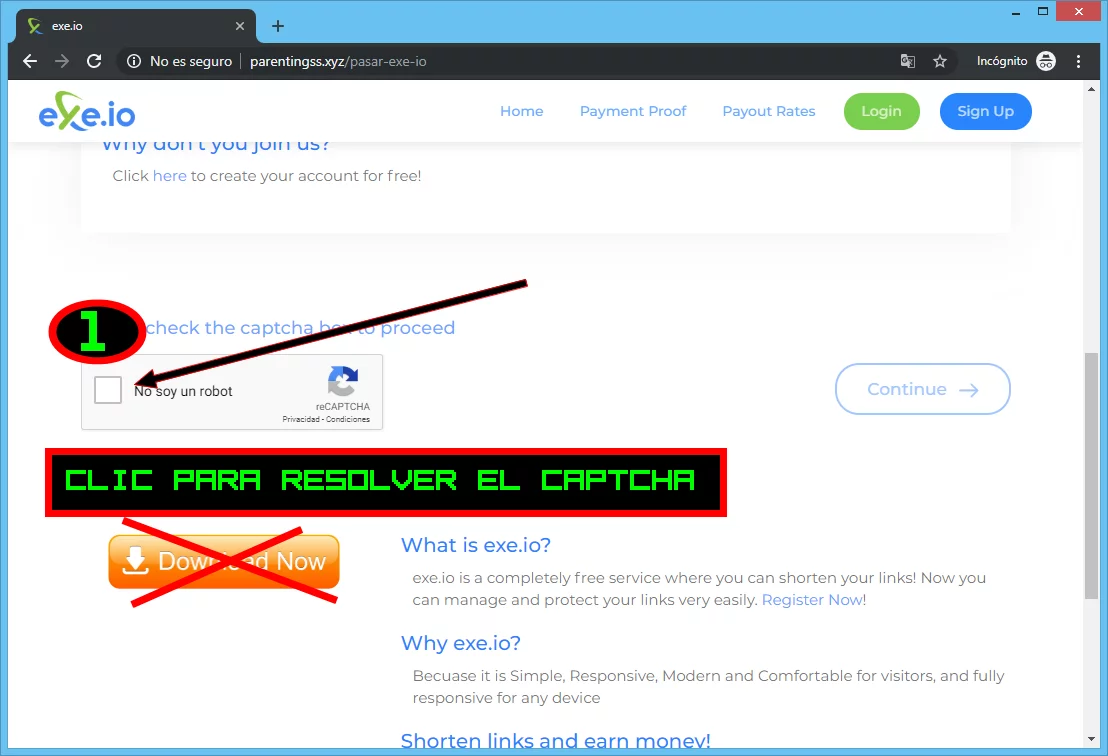Open Payout Rates page

point(769,111)
